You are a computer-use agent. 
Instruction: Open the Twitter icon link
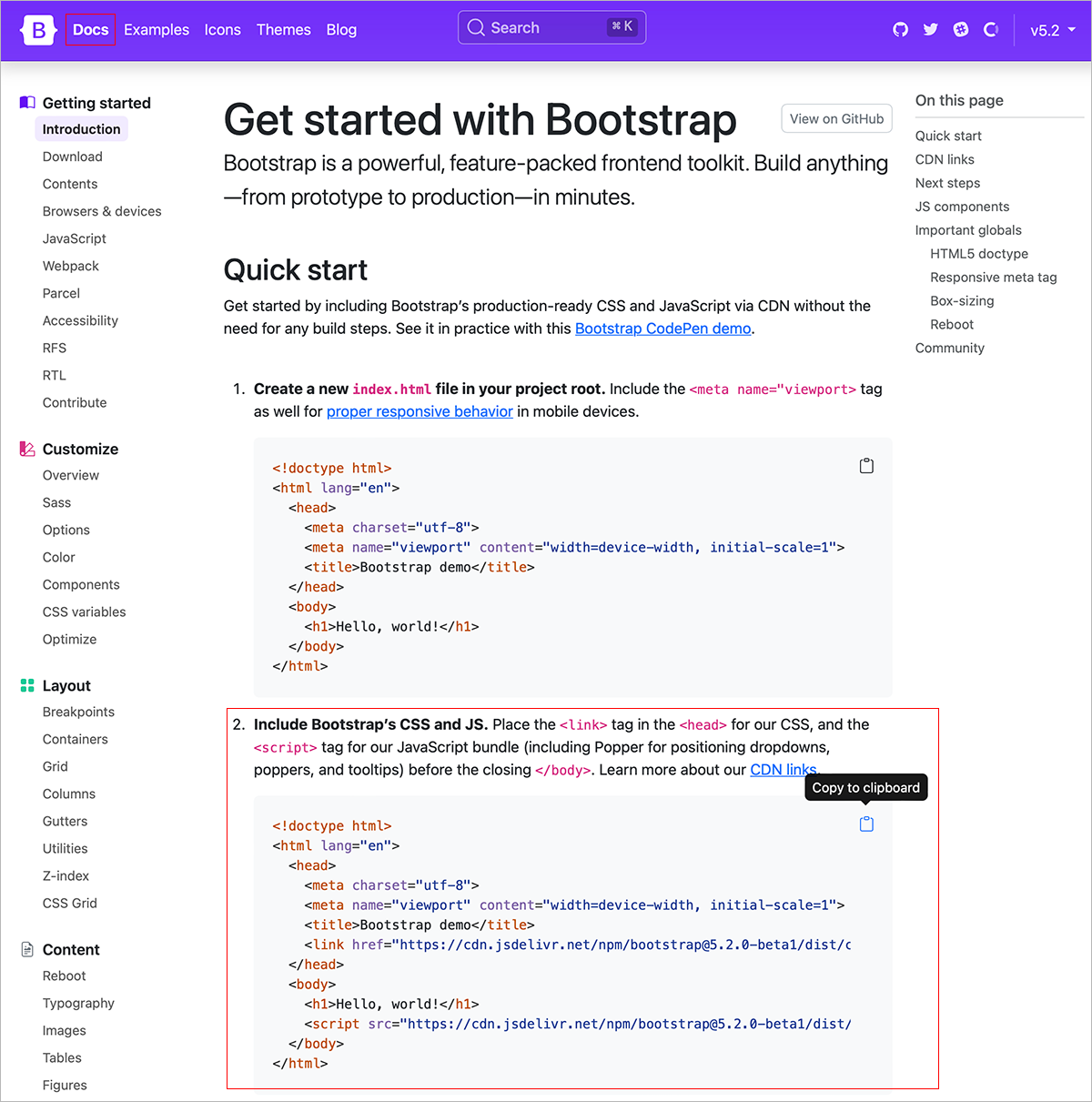(930, 30)
